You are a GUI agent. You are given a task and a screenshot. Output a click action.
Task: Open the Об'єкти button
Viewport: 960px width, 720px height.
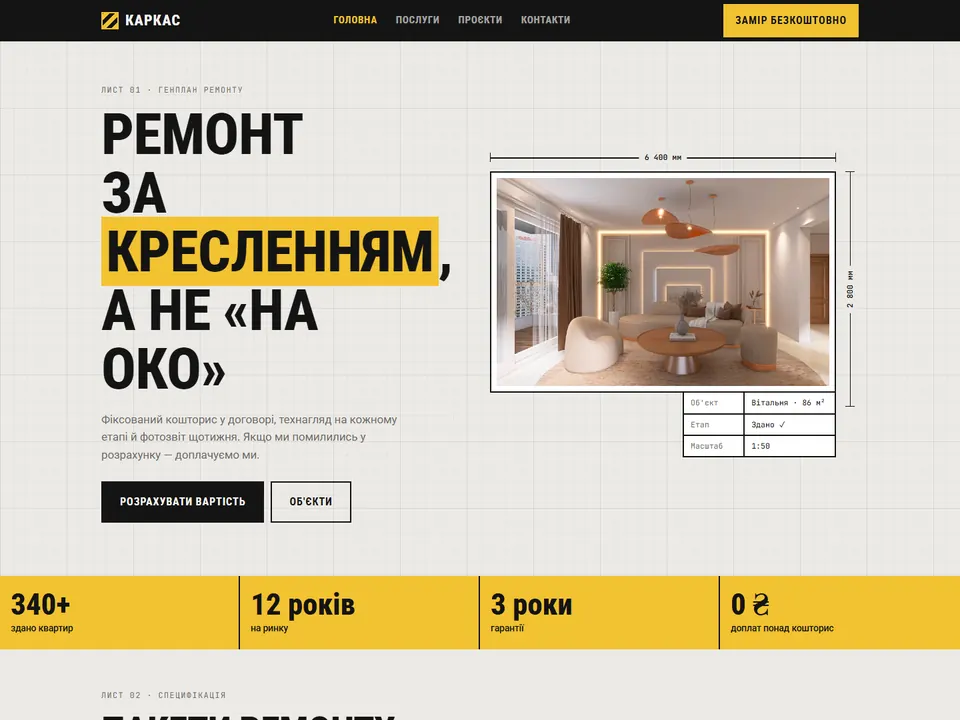[x=311, y=501]
